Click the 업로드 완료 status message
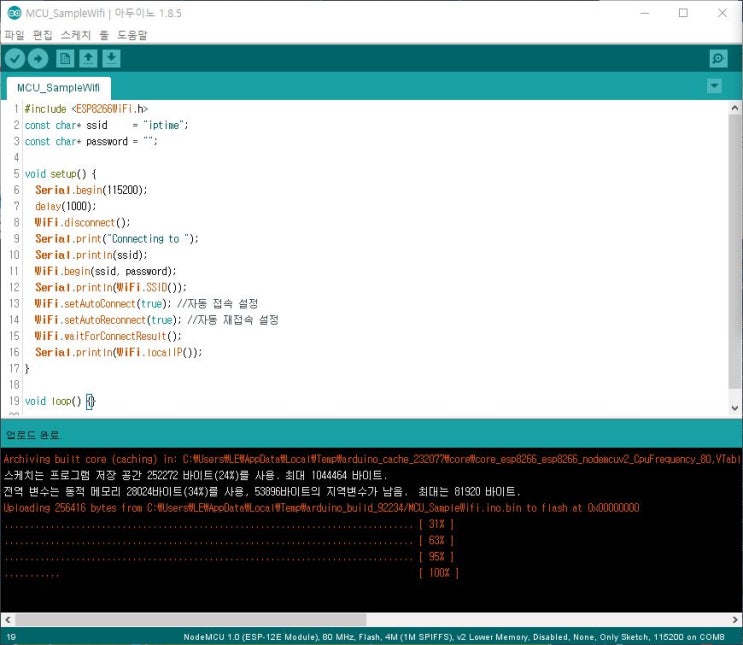This screenshot has width=743, height=645. 33,435
